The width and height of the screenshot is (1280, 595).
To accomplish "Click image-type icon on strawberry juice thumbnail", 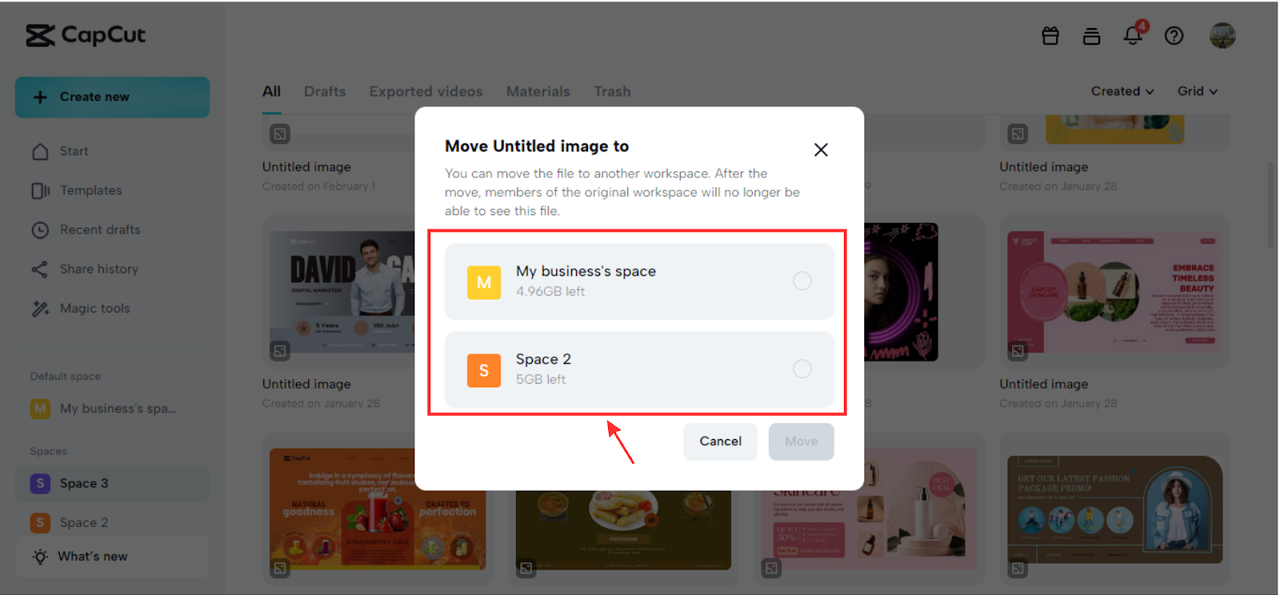I will point(280,568).
